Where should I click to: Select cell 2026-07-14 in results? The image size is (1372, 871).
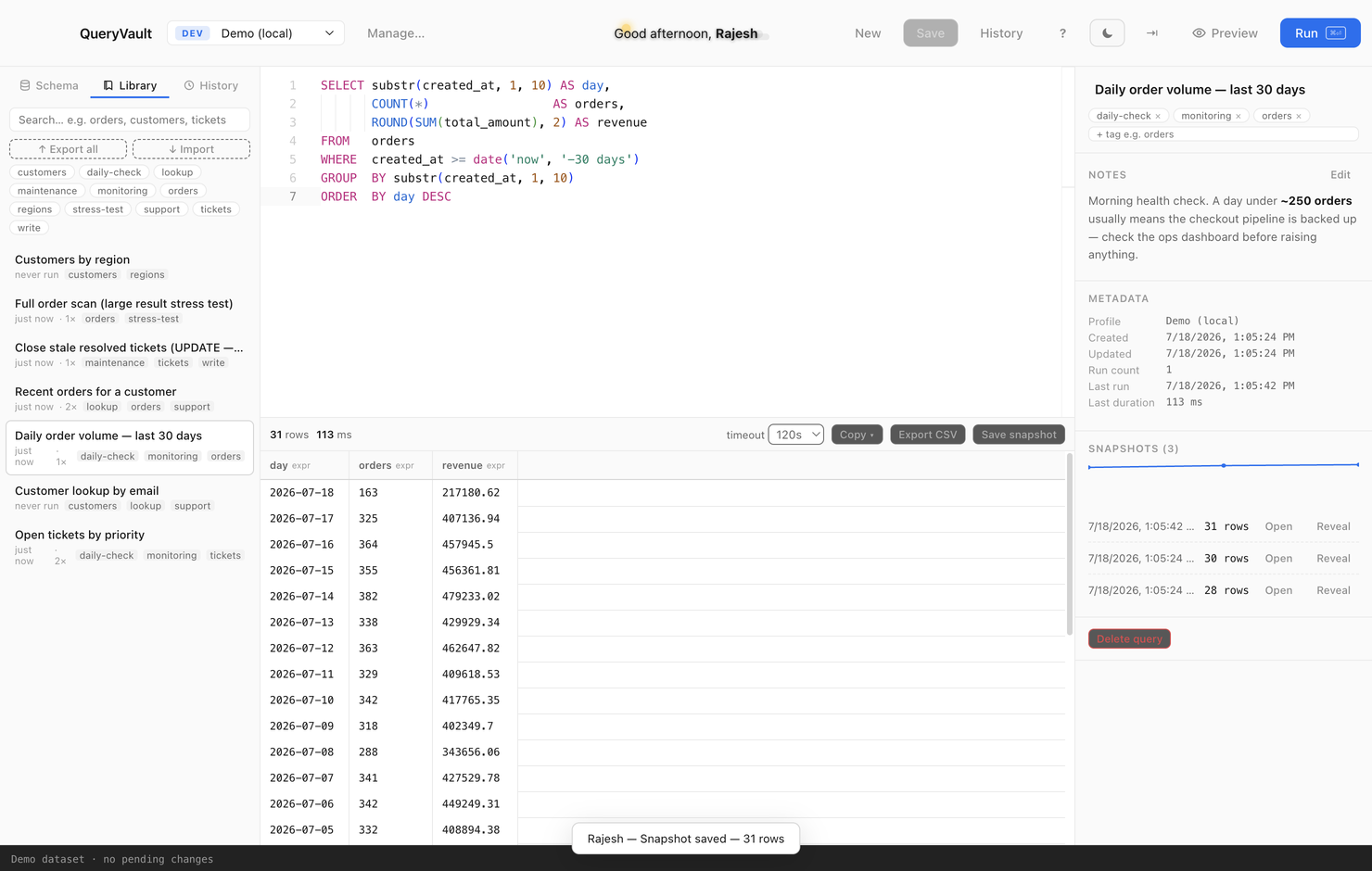[x=304, y=597]
